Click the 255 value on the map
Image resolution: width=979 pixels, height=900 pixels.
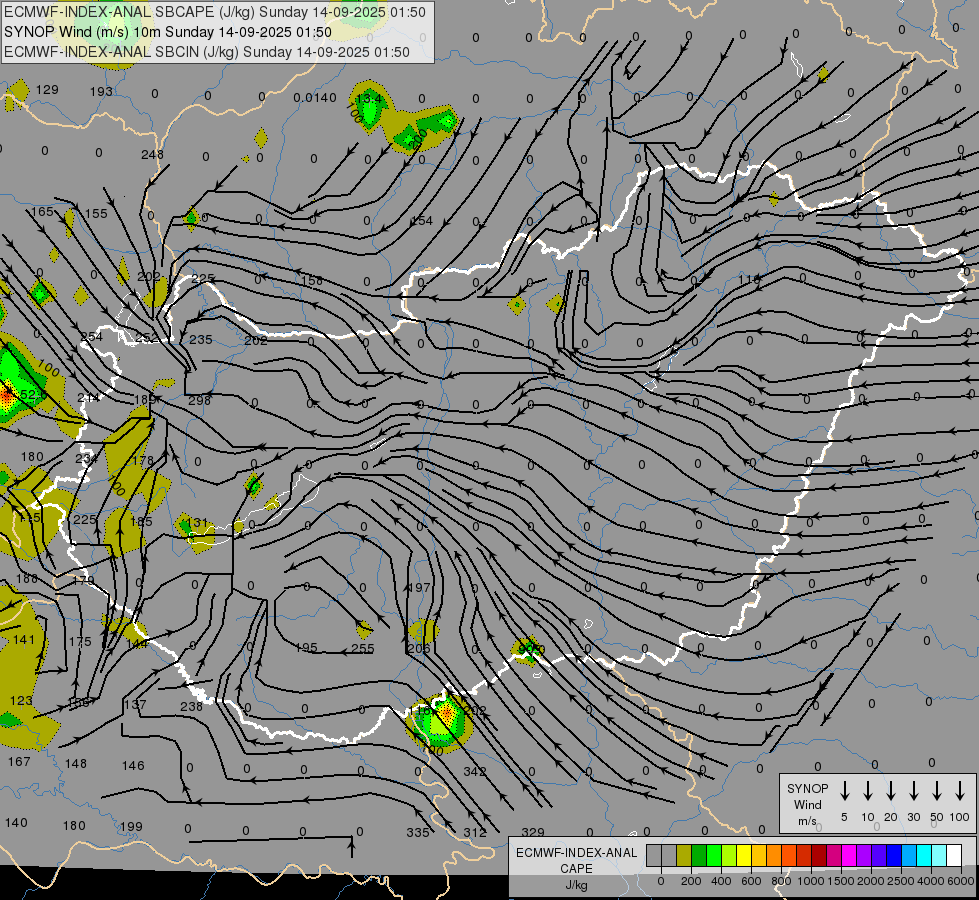(363, 649)
